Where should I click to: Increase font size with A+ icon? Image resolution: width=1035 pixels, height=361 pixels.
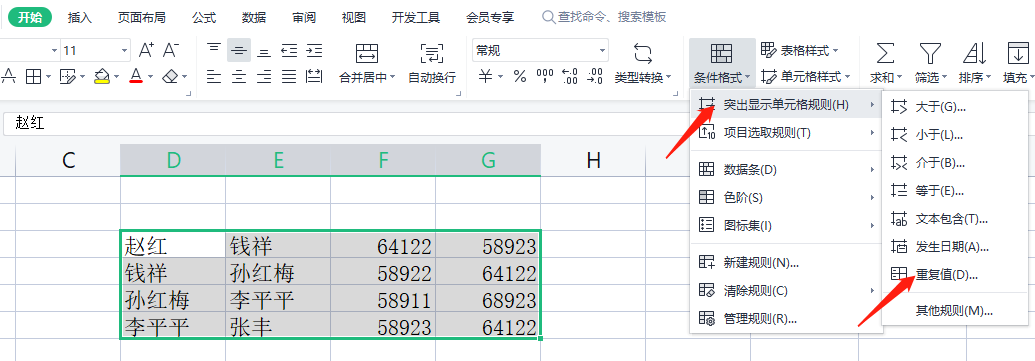pos(146,49)
